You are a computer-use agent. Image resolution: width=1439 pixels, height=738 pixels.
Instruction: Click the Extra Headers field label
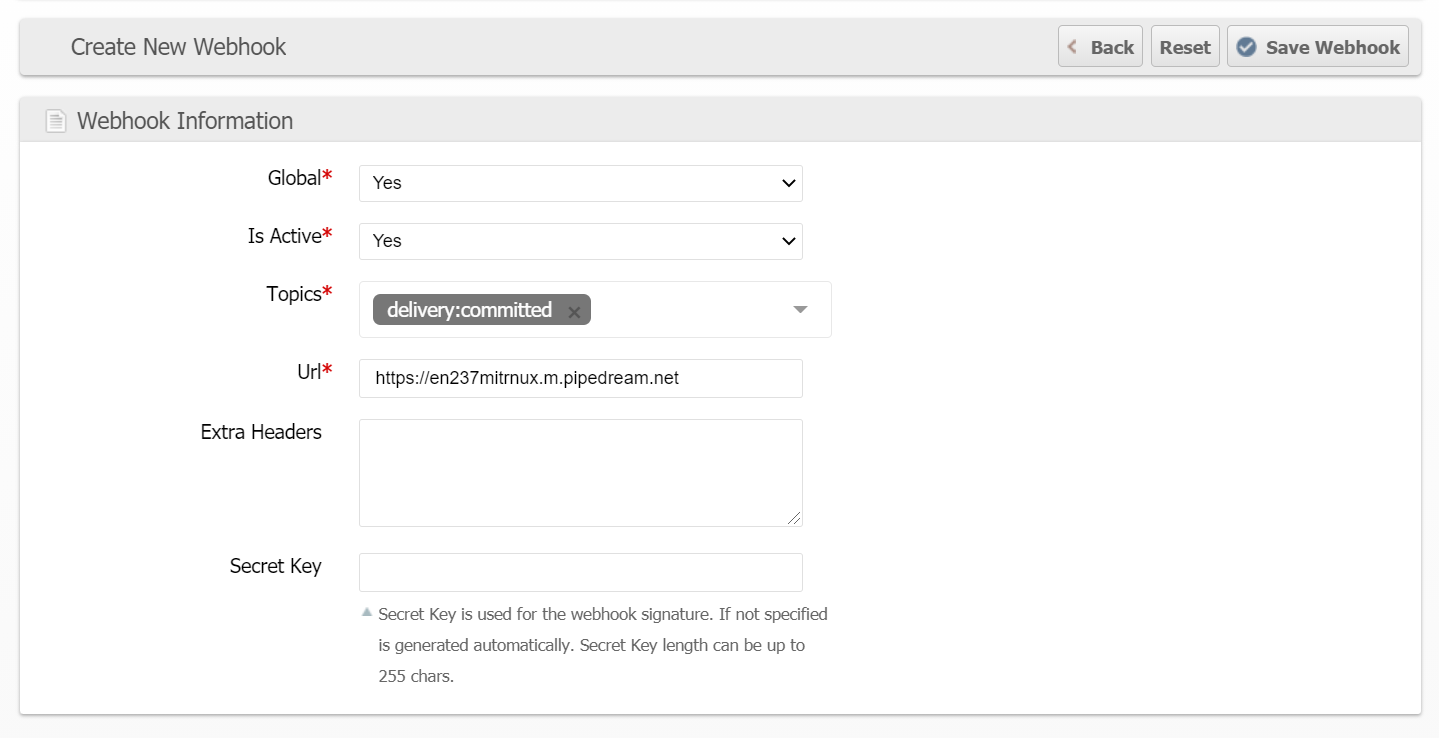click(261, 432)
